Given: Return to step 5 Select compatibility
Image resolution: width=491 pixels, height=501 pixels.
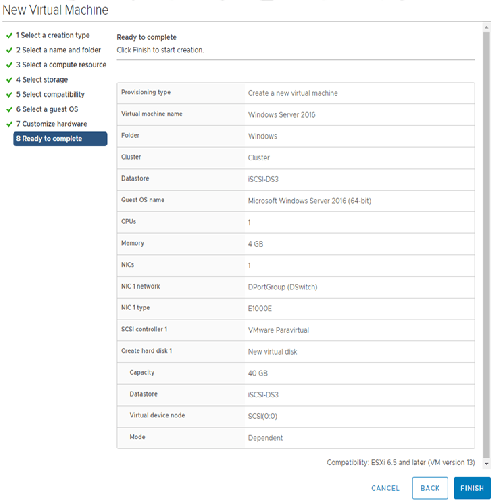Looking at the screenshot, I should pyautogui.click(x=50, y=94).
